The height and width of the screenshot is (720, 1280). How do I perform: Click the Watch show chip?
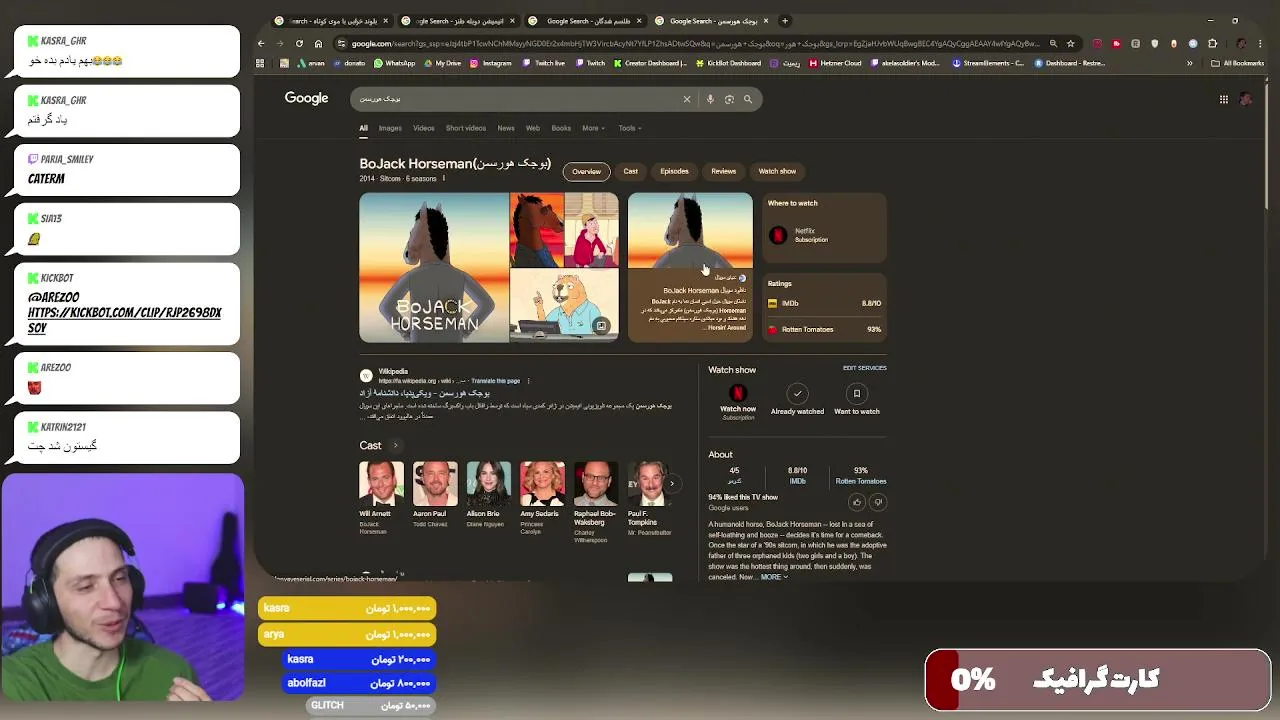pos(777,172)
